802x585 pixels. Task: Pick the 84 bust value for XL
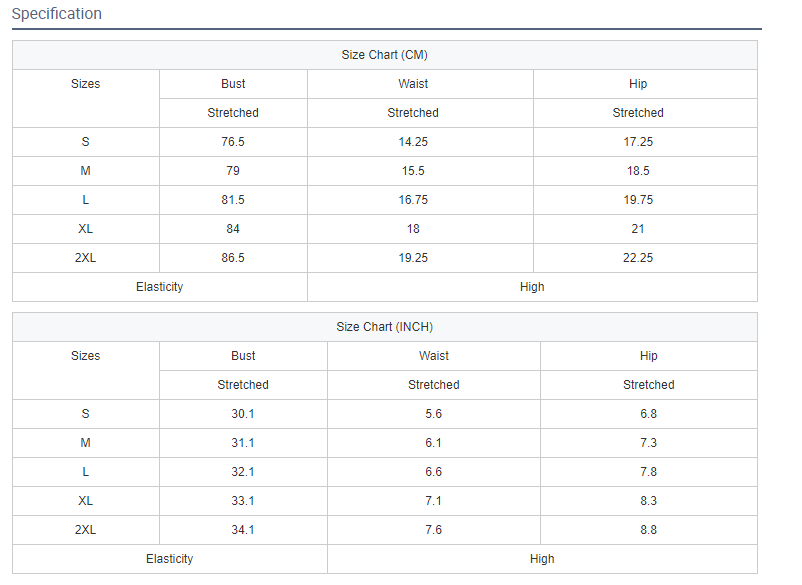coord(233,229)
